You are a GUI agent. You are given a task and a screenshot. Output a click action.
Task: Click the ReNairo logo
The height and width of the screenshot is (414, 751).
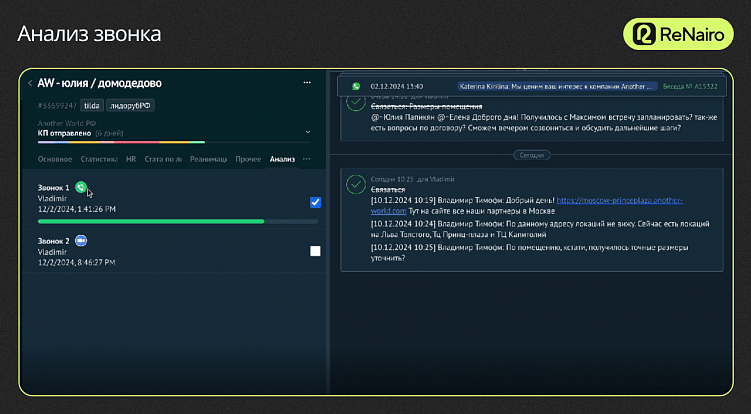(x=678, y=34)
